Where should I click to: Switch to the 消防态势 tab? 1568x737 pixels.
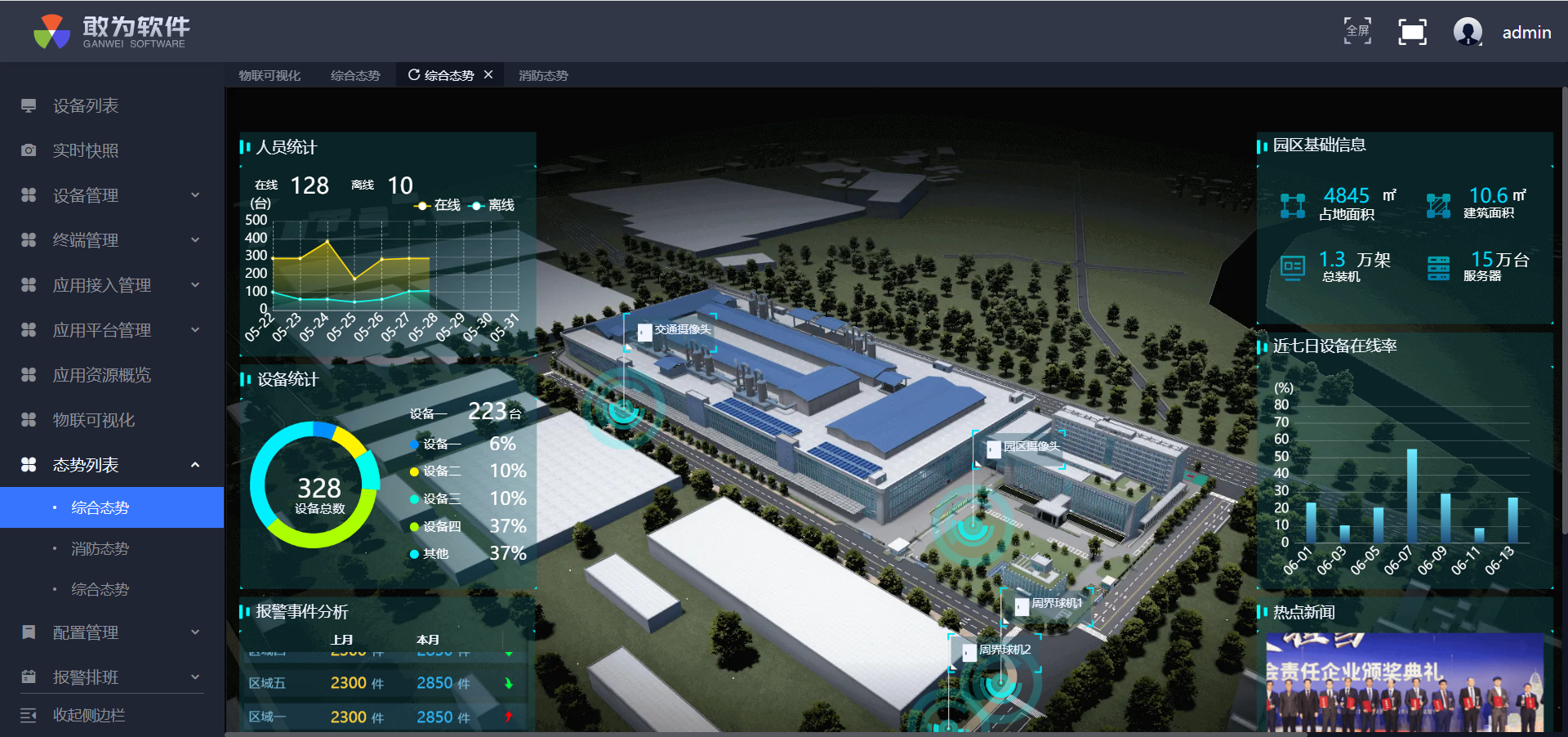[x=543, y=75]
